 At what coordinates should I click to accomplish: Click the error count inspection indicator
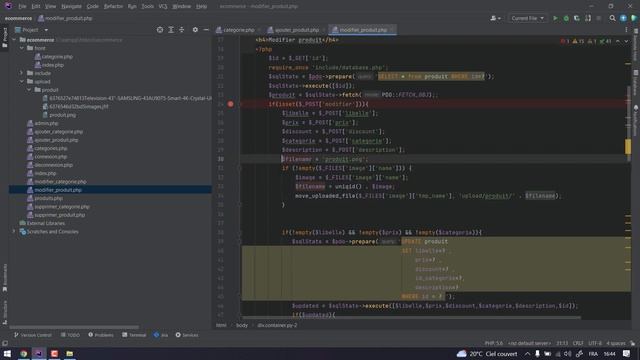click(x=565, y=41)
